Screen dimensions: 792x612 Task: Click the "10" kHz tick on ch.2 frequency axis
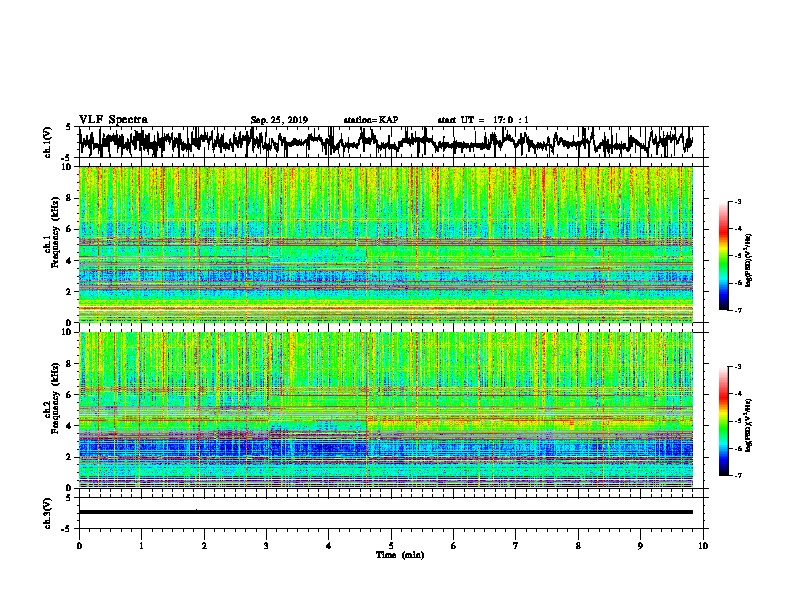[68, 332]
